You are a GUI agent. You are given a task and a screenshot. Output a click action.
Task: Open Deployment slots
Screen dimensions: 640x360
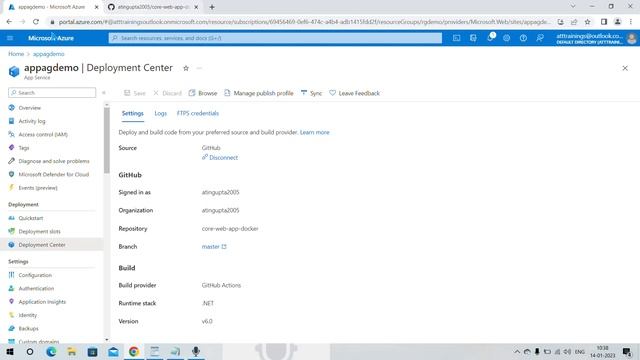(x=39, y=231)
